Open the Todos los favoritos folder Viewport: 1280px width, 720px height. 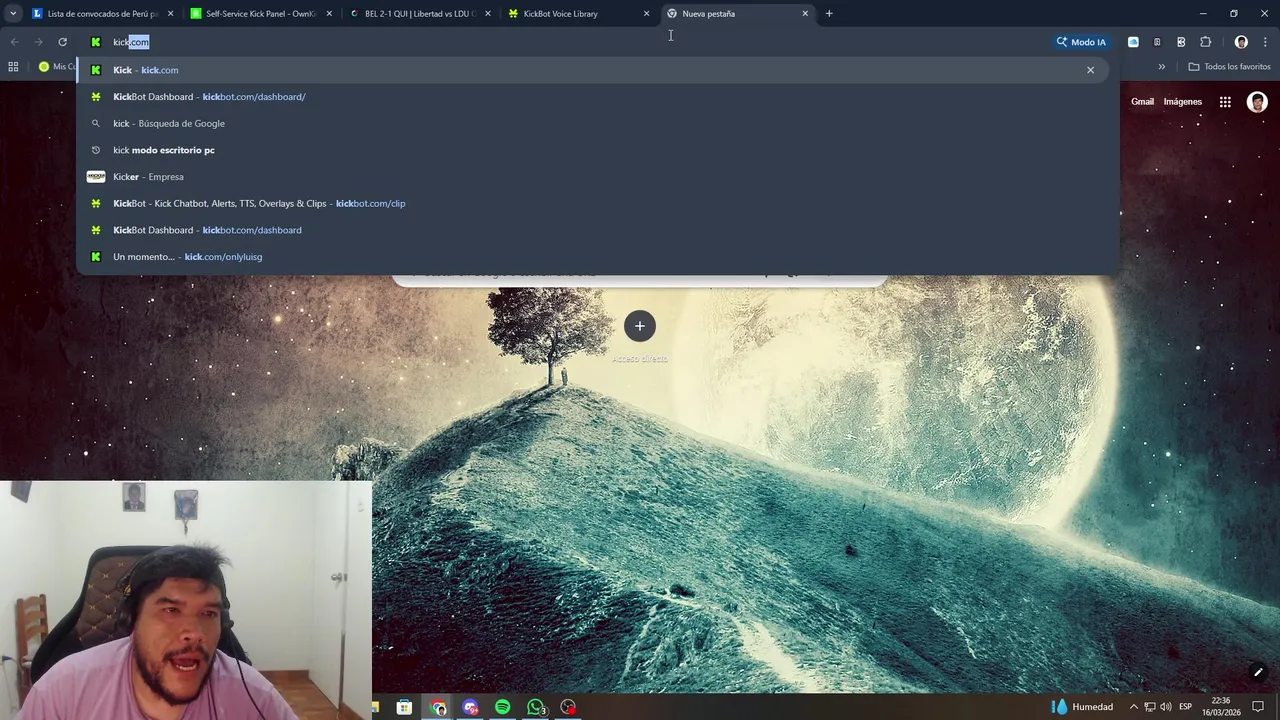pyautogui.click(x=1229, y=67)
